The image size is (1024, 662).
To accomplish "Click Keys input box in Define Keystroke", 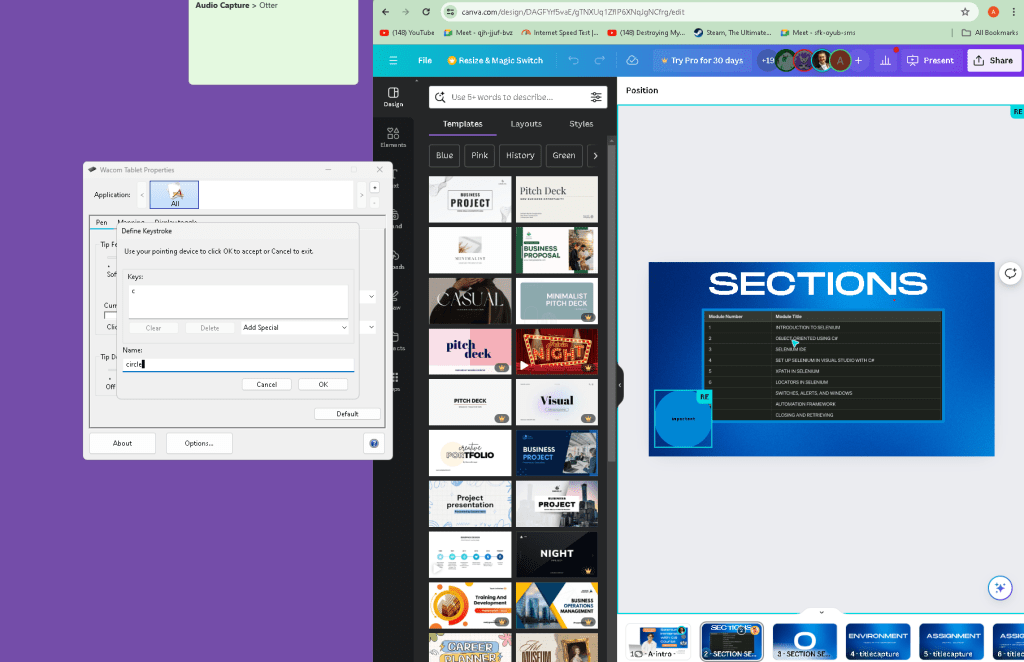I will pyautogui.click(x=238, y=302).
